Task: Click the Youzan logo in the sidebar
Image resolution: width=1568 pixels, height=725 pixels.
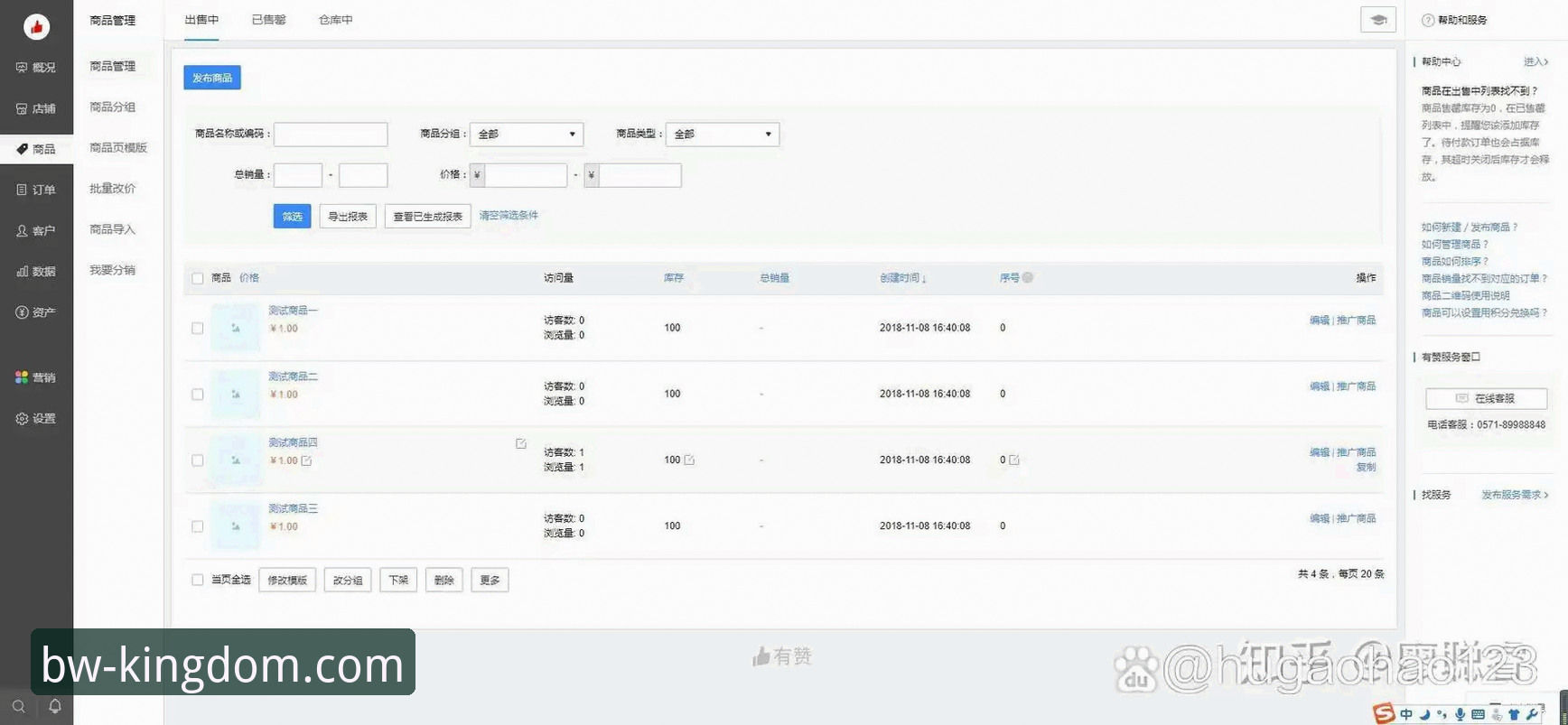Action: pos(36,27)
